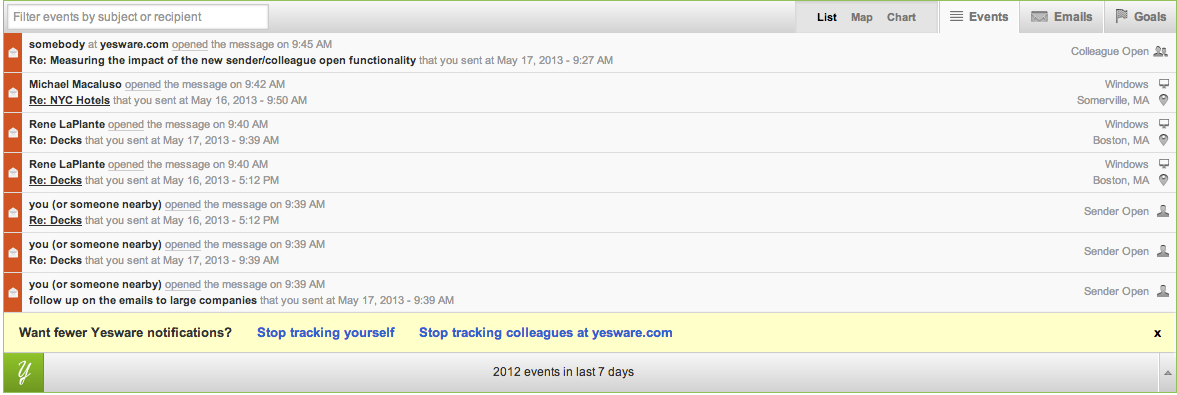The image size is (1177, 395).
Task: Click the envelope icon on the Michael Macaluso row
Action: (x=13, y=92)
